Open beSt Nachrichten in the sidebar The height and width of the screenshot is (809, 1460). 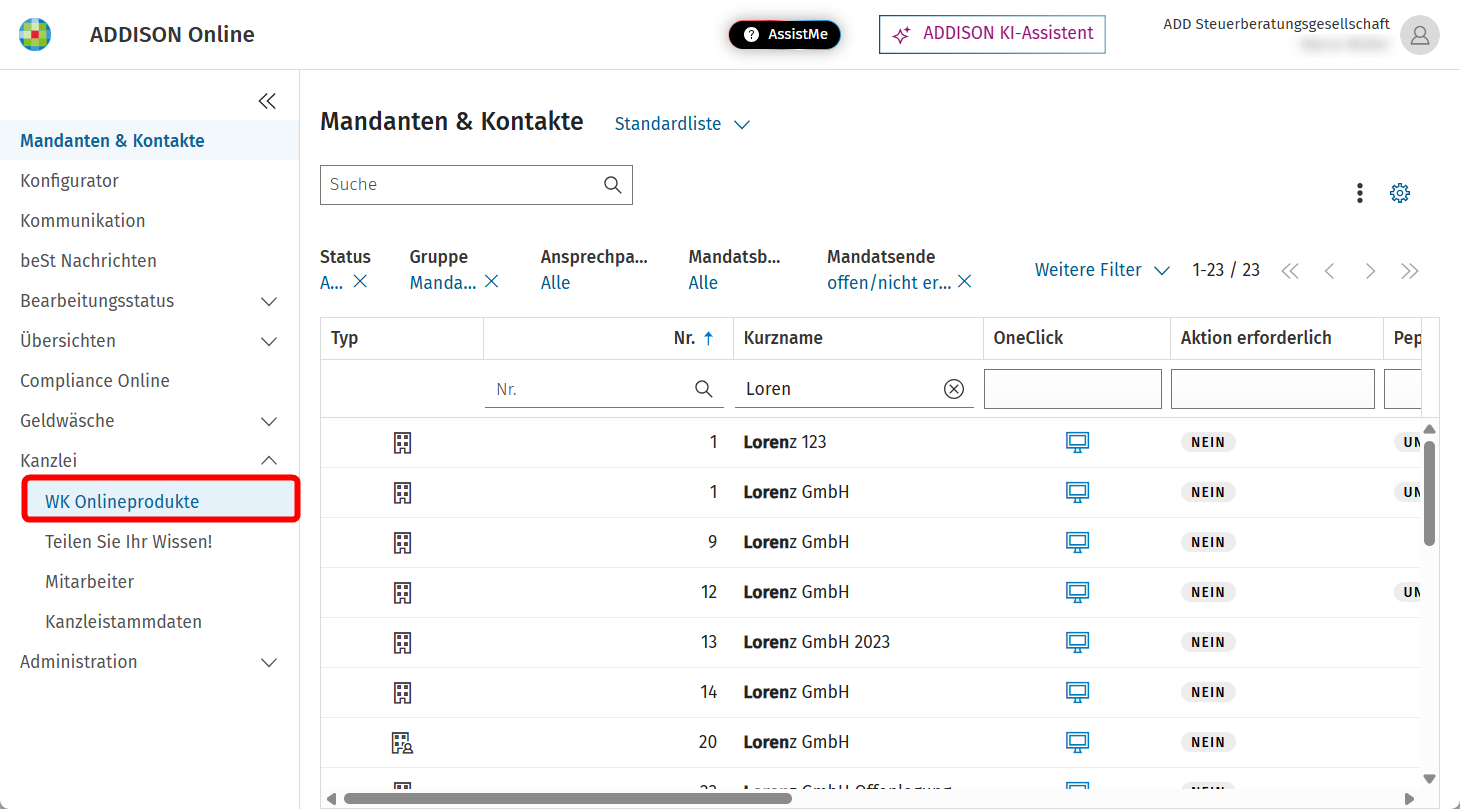click(88, 261)
